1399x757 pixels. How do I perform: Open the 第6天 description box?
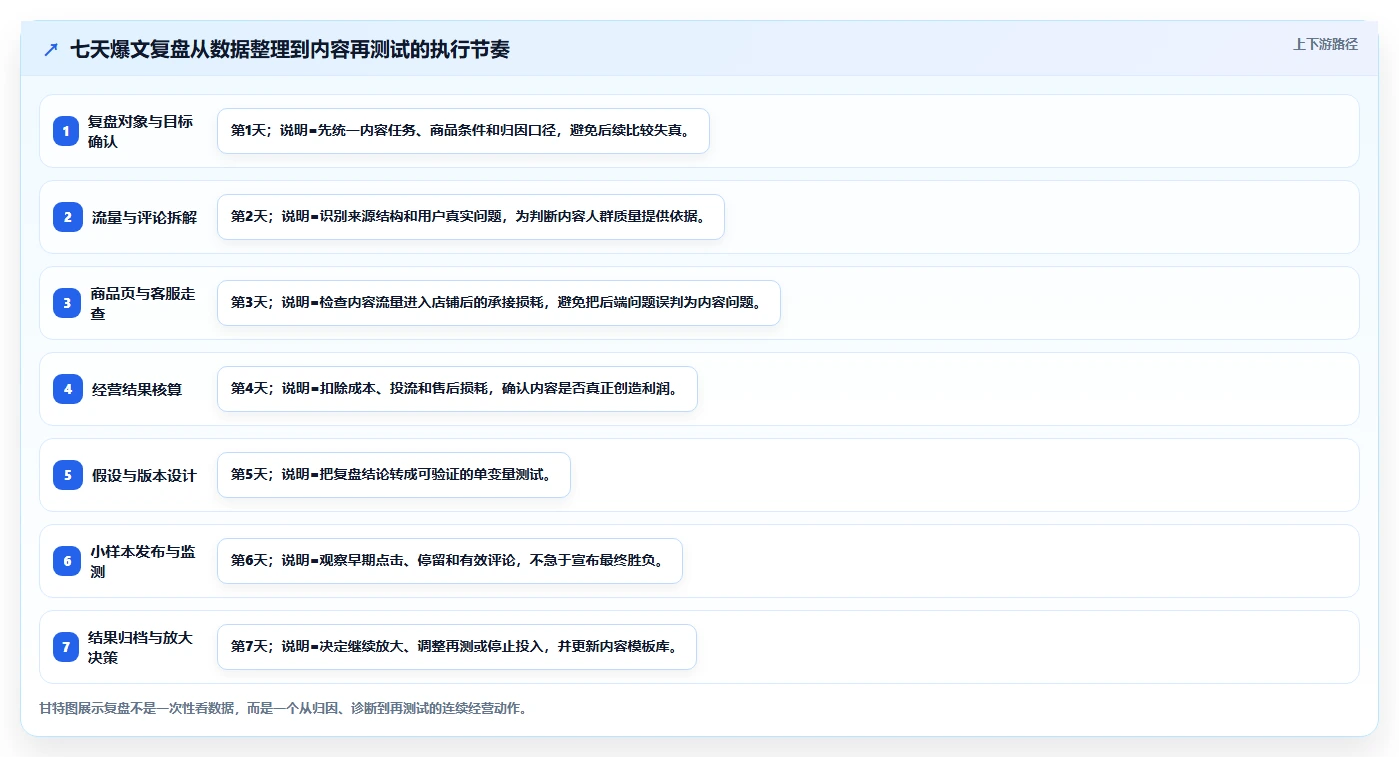[449, 561]
